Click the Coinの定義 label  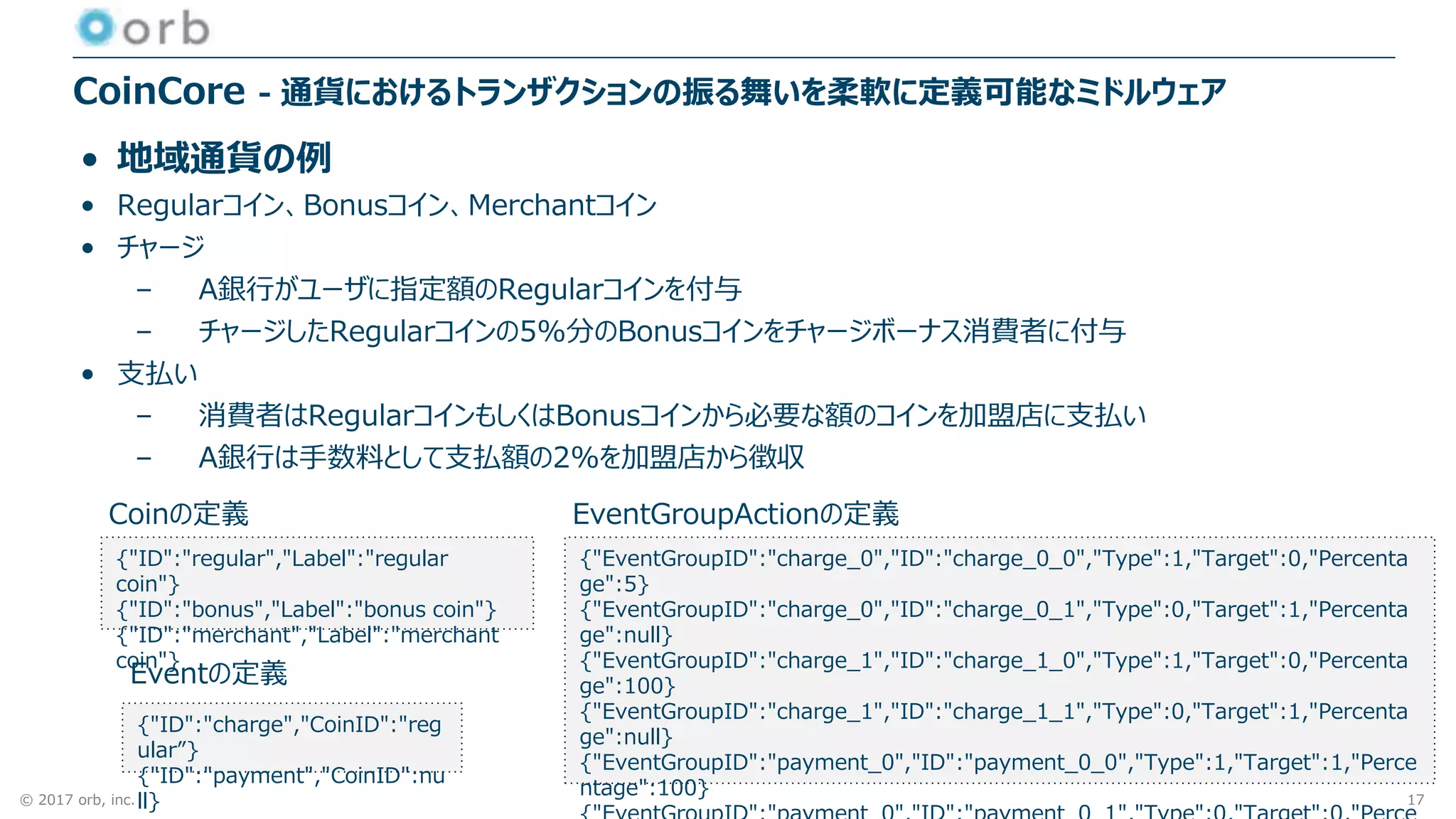178,514
